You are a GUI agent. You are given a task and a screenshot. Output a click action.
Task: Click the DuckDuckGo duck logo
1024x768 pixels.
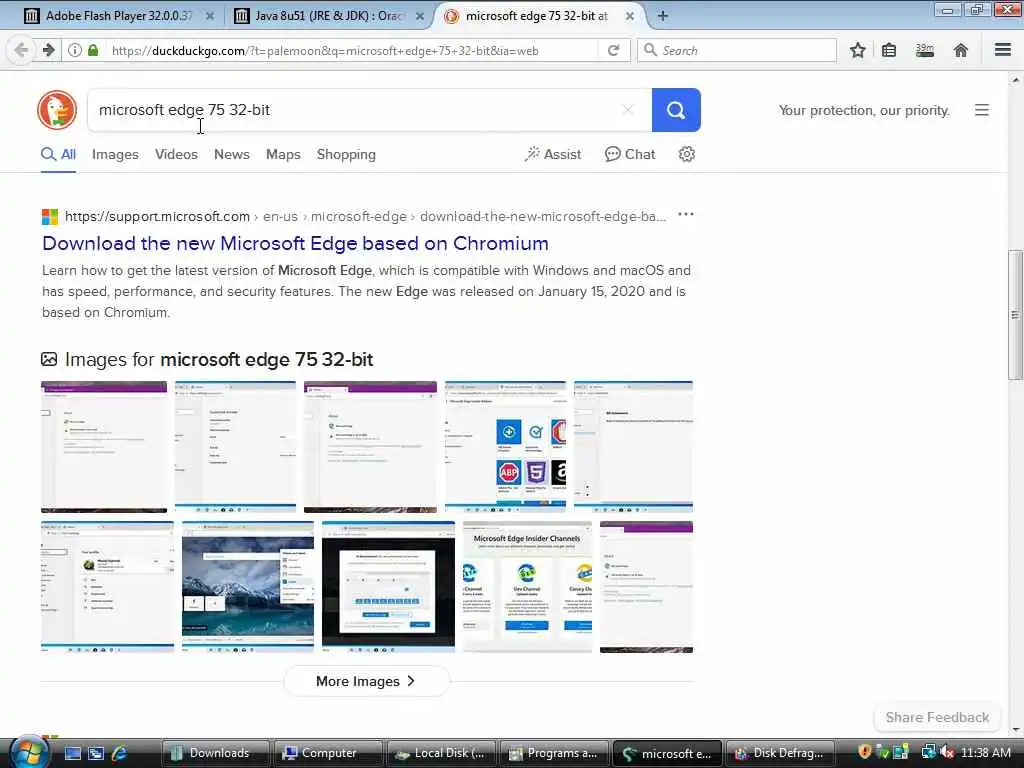(x=57, y=110)
